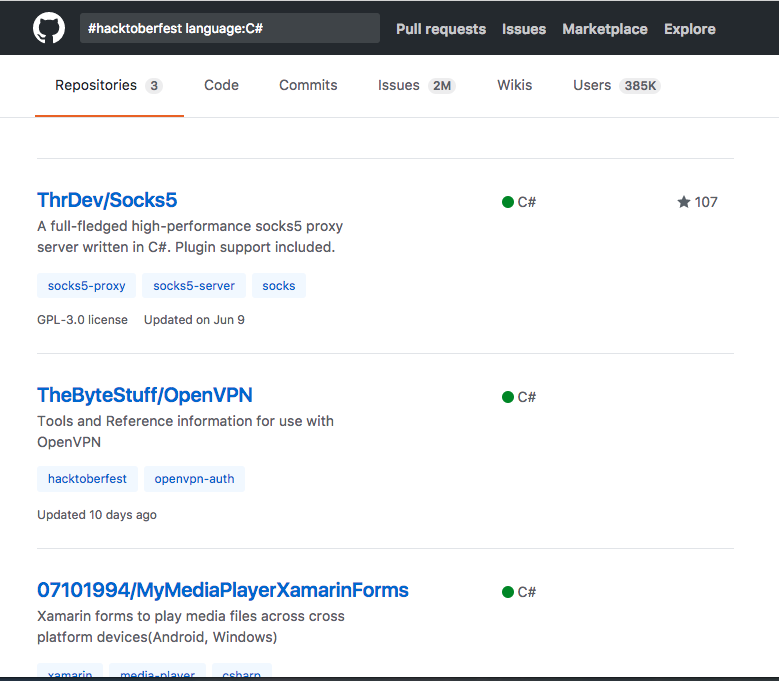Click the green C# dot for MyMediaPlayerXamarinForms

pos(508,592)
